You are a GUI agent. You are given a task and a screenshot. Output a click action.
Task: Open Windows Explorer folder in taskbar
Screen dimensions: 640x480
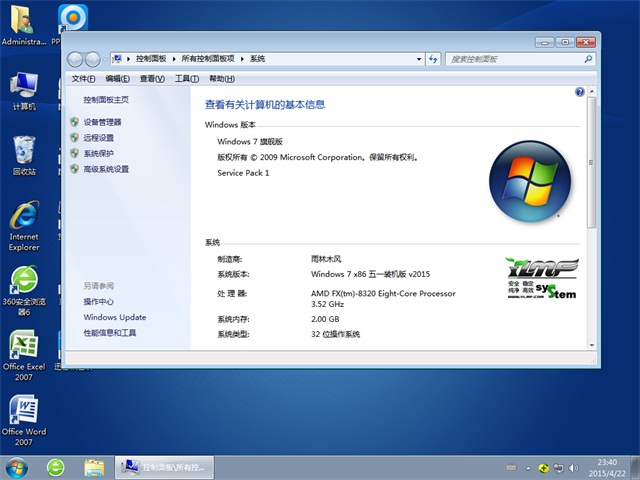pos(94,466)
